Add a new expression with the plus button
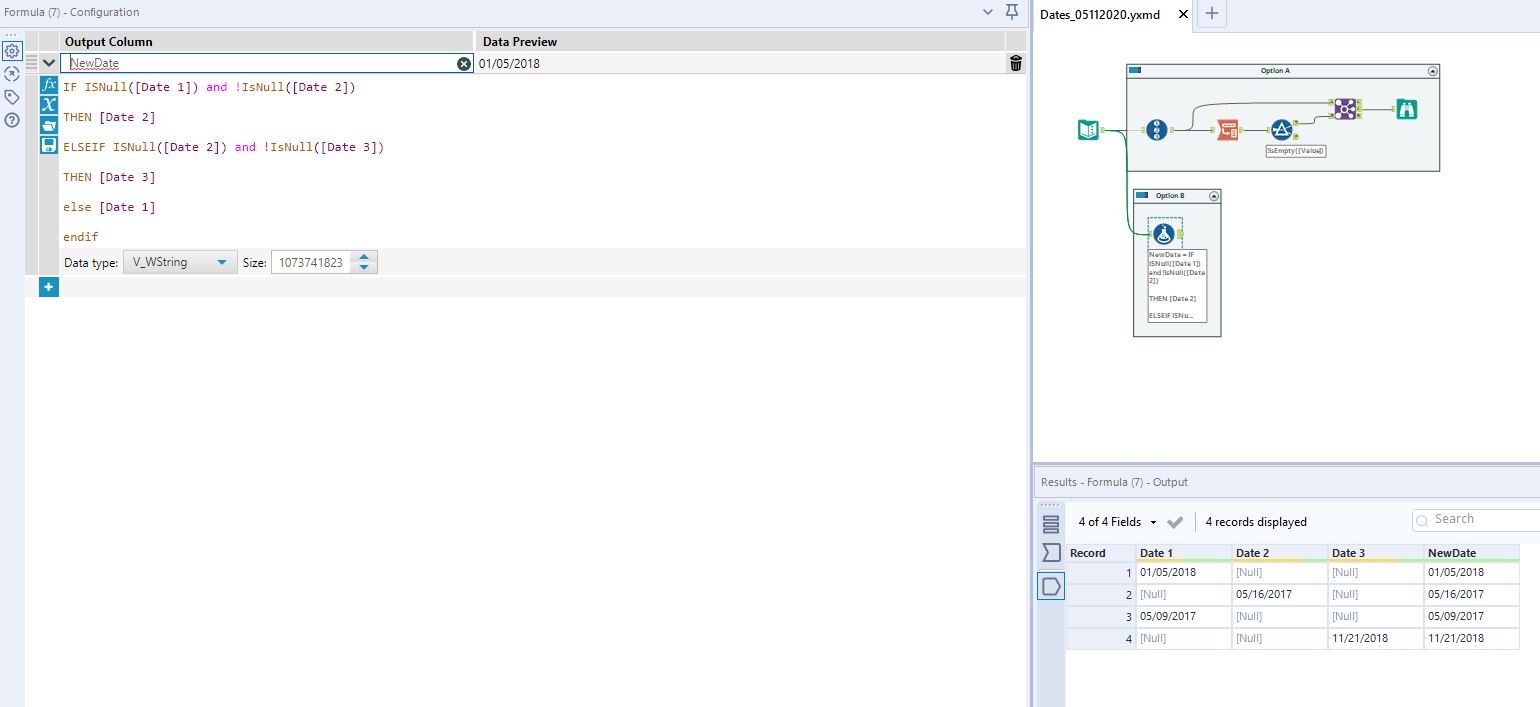The width and height of the screenshot is (1540, 707). coord(48,287)
